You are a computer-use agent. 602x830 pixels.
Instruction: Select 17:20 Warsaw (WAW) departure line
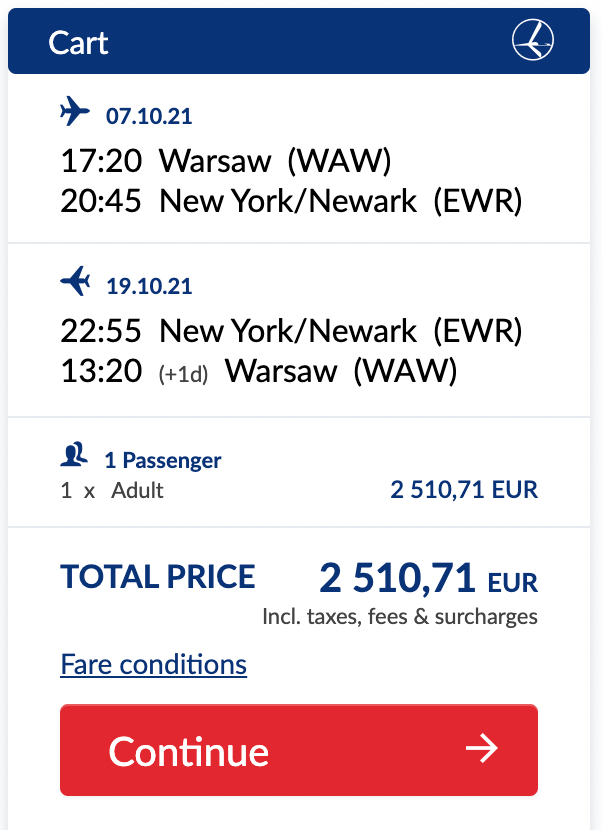pos(226,160)
